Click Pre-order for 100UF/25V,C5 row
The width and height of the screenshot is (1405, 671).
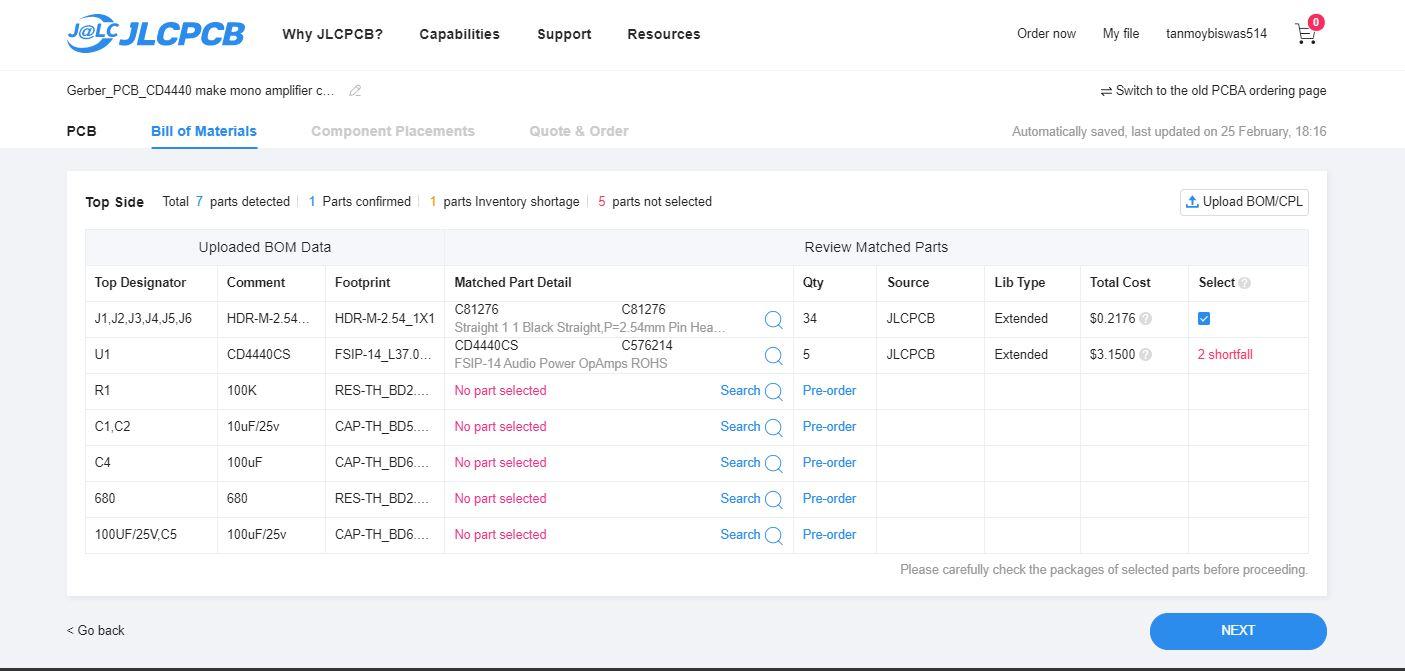coord(829,535)
